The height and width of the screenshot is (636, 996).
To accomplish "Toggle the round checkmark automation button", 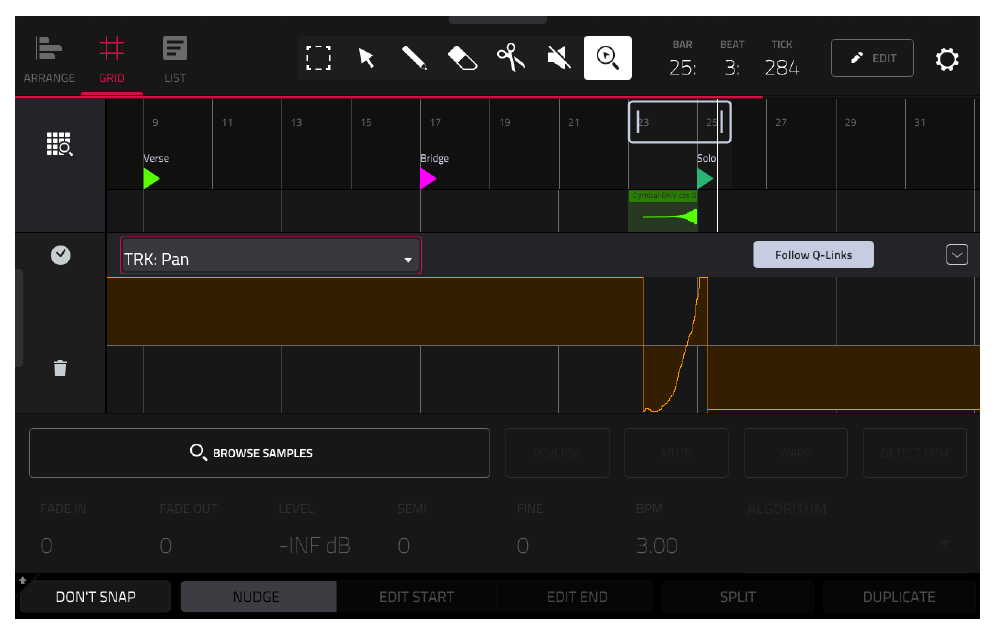I will (x=60, y=255).
